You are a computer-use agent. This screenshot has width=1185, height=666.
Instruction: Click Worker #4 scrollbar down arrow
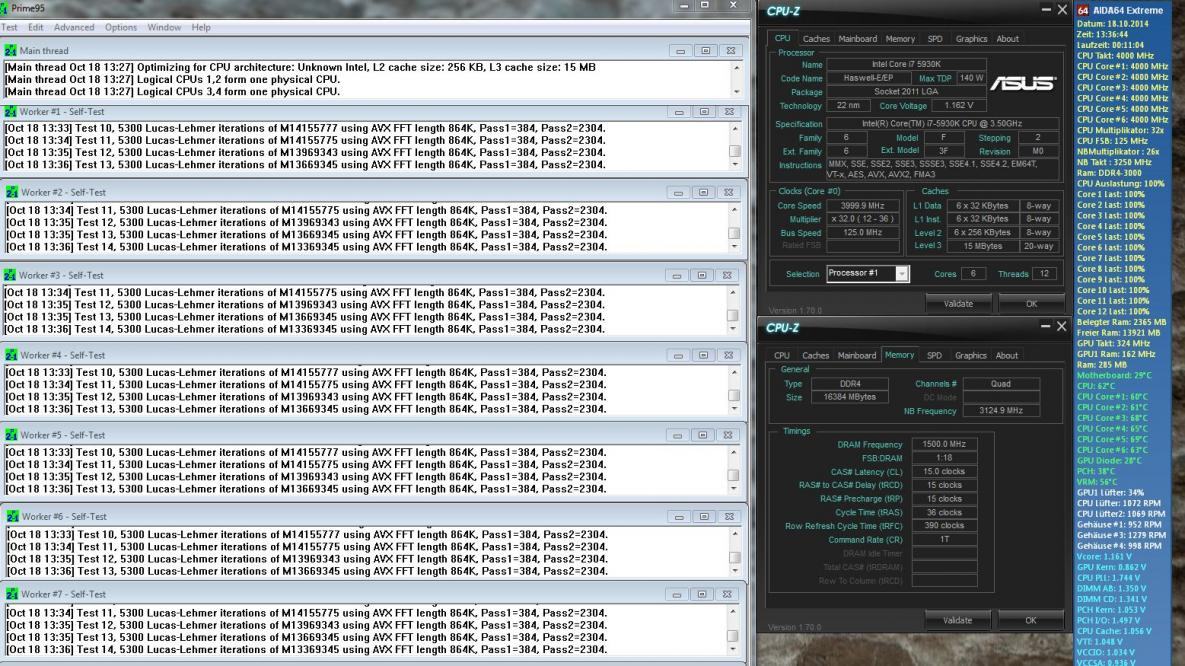click(x=734, y=409)
